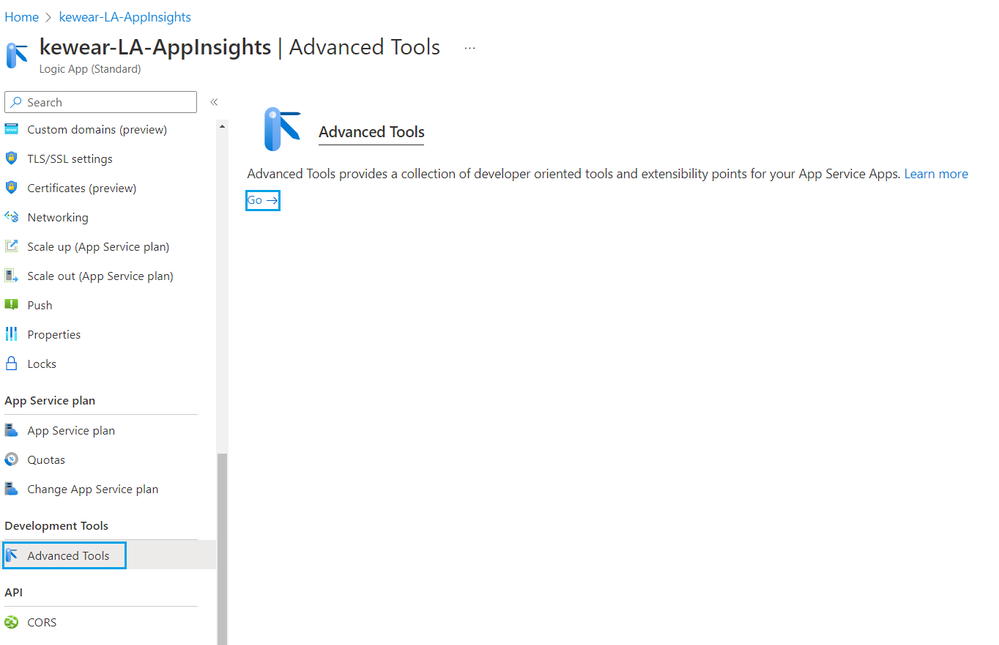Open the Networking blade
Viewport: 999px width, 645px height.
click(x=57, y=217)
